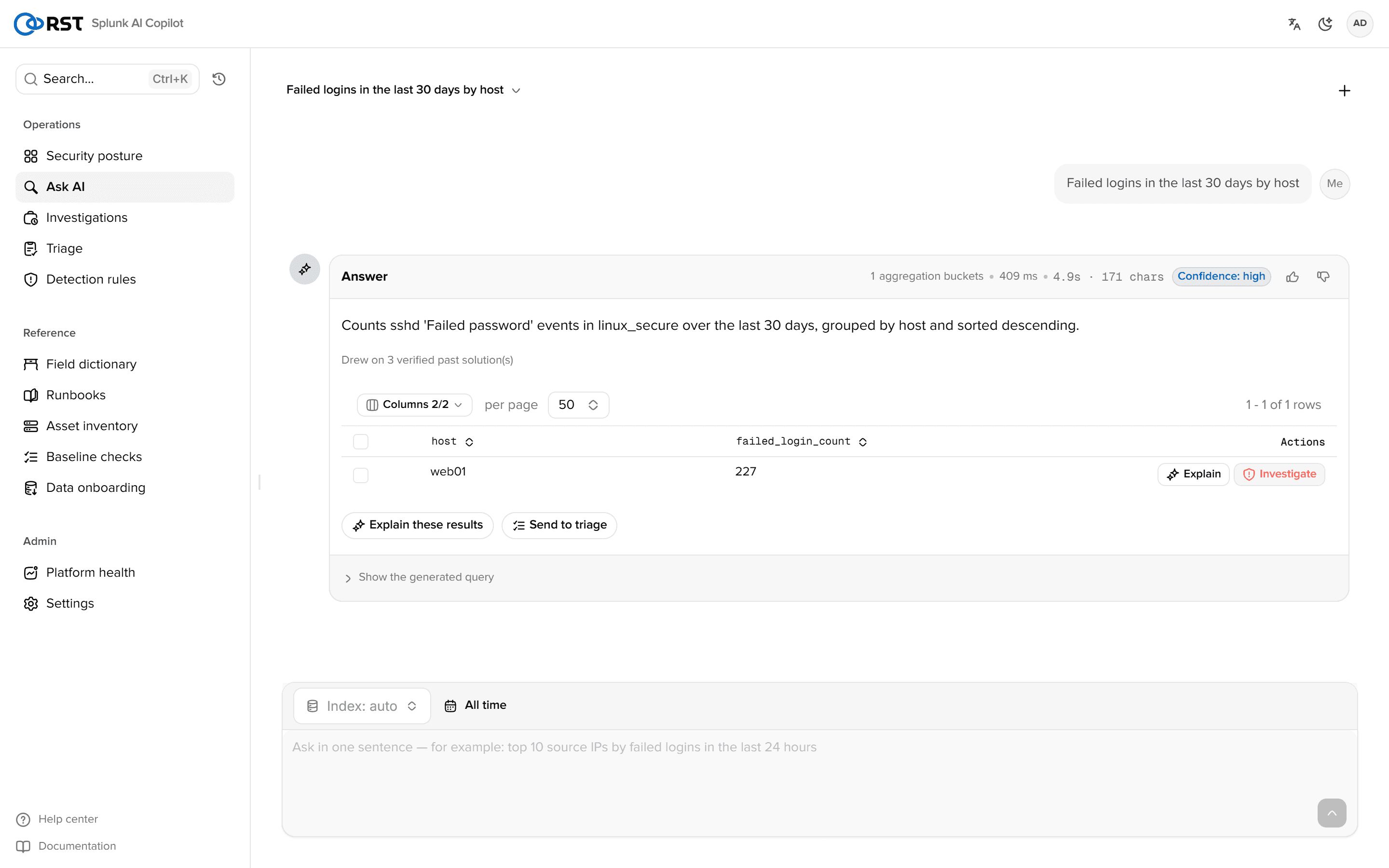Start a new chat with plus icon
The image size is (1389, 868).
(1344, 91)
